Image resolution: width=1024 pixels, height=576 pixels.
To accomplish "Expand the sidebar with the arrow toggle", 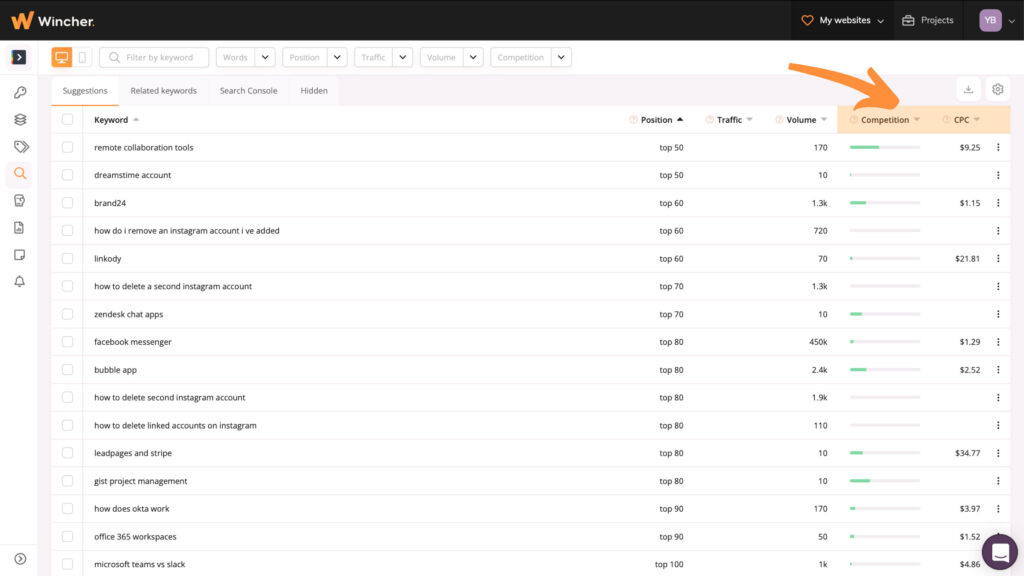I will [x=19, y=57].
